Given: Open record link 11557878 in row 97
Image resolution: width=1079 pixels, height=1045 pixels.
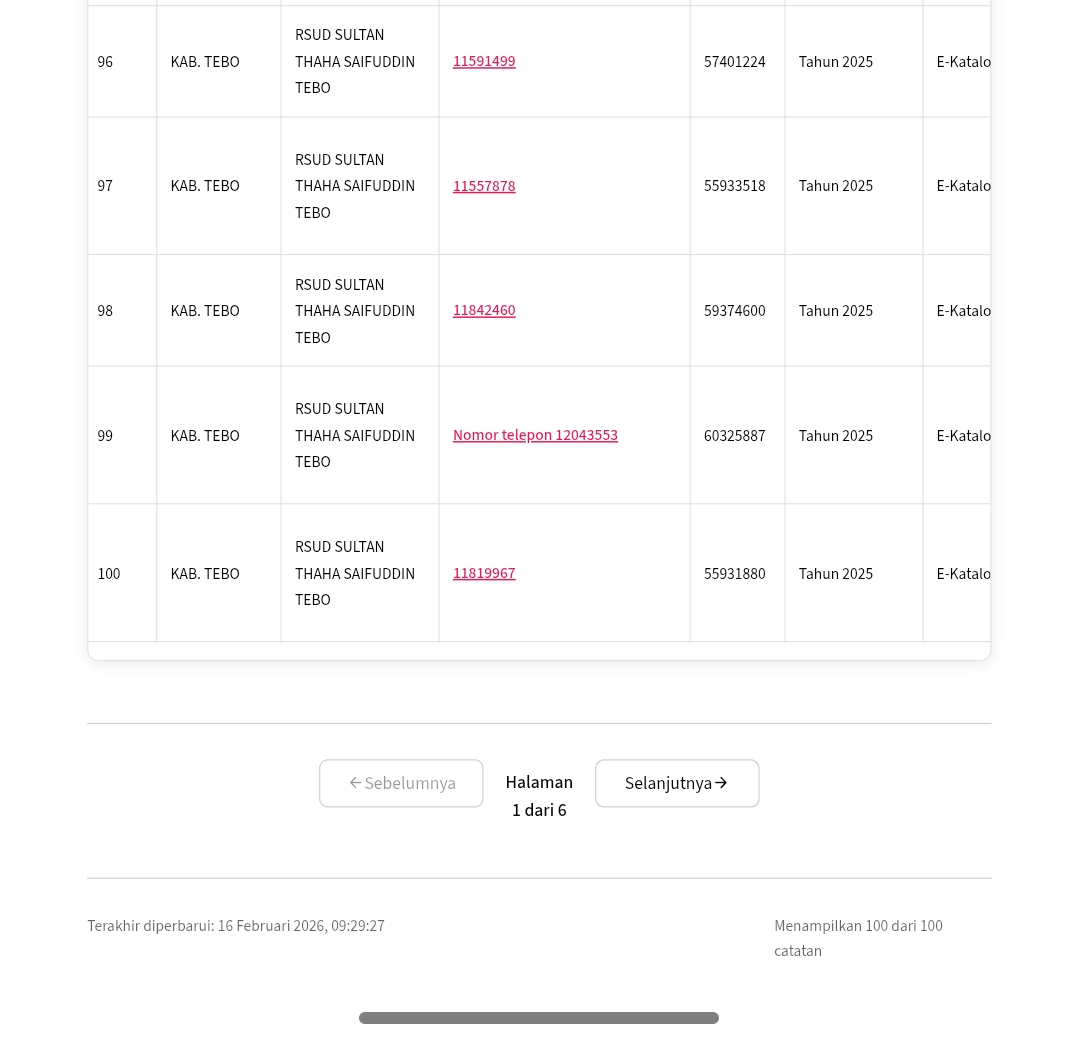Looking at the screenshot, I should (483, 186).
